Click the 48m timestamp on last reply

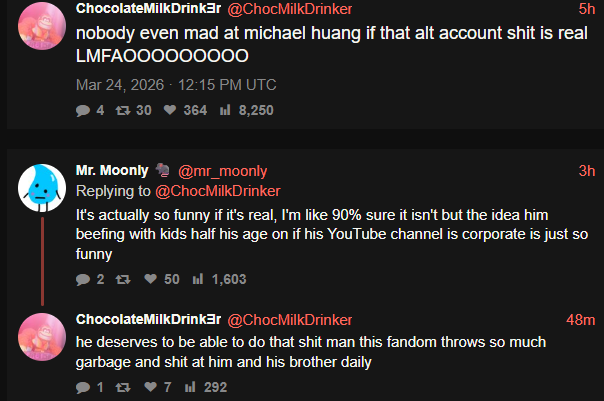pos(581,320)
